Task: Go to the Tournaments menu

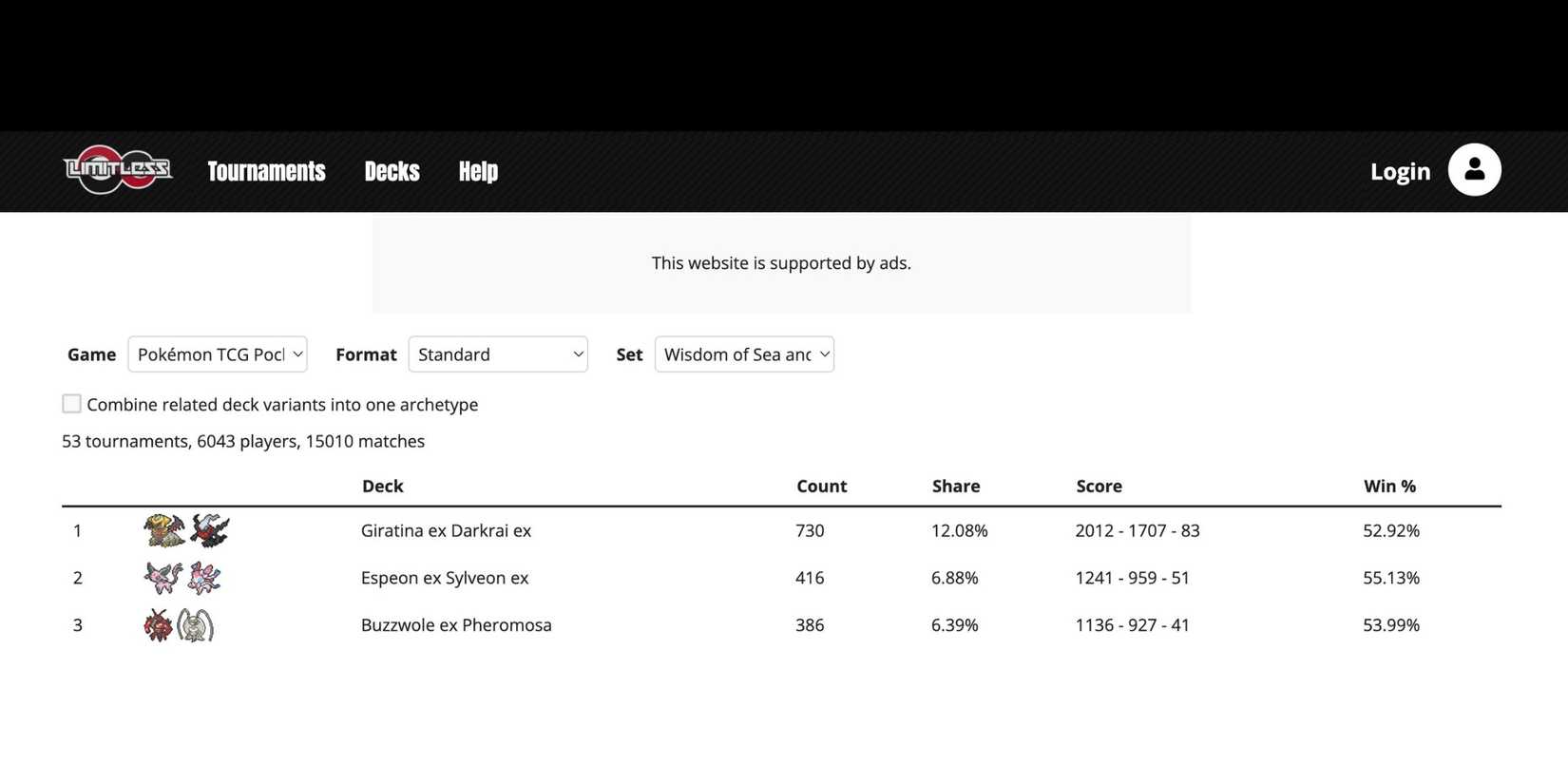Action: coord(266,171)
